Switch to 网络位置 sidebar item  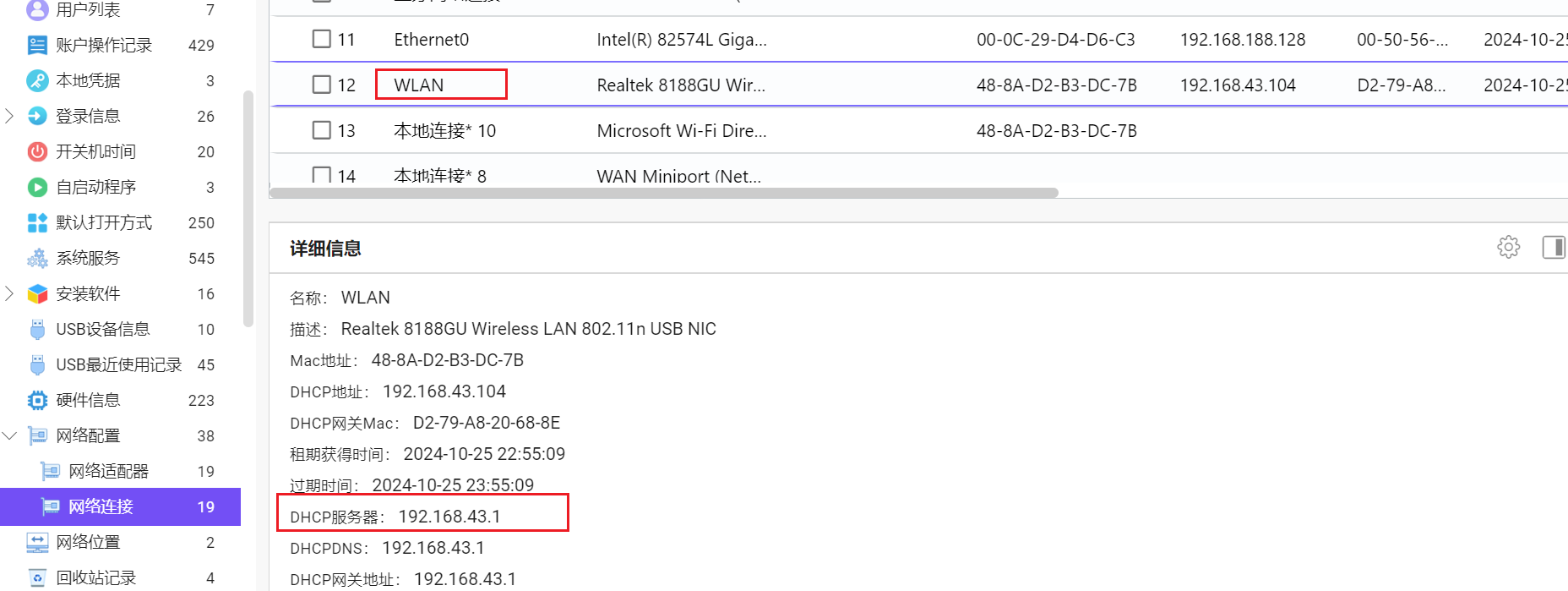88,542
